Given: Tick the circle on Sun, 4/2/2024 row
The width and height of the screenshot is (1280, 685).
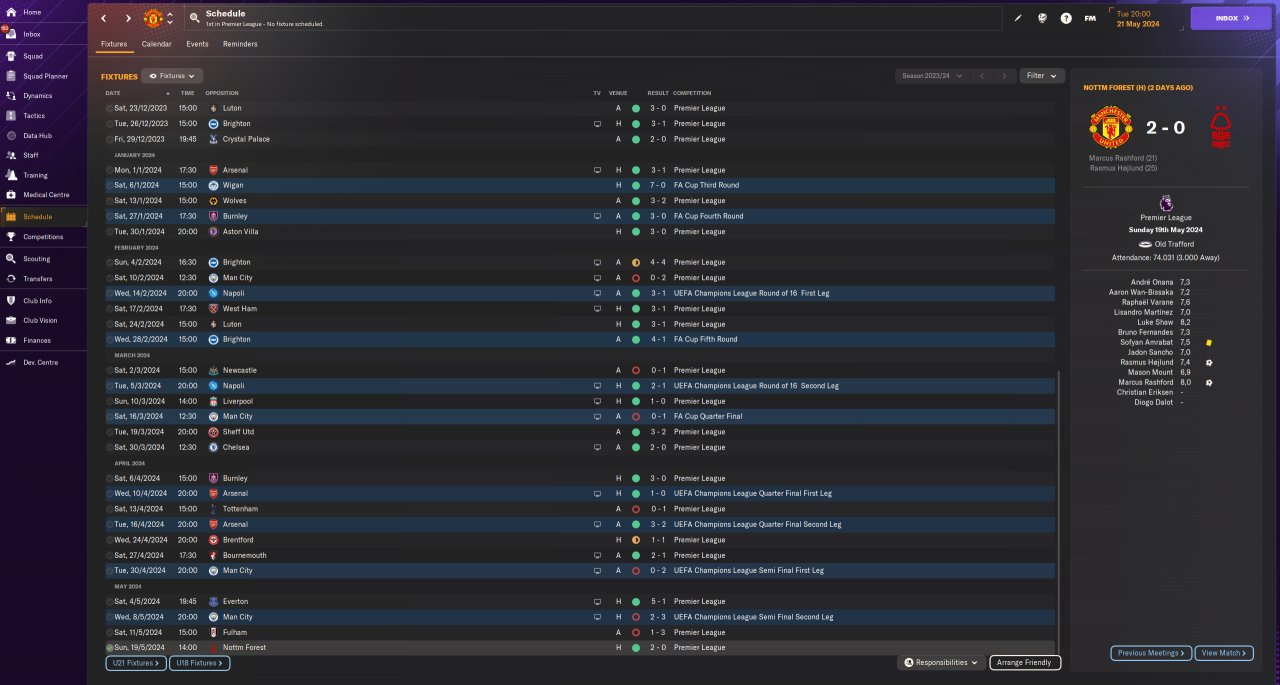Looking at the screenshot, I should 110,262.
